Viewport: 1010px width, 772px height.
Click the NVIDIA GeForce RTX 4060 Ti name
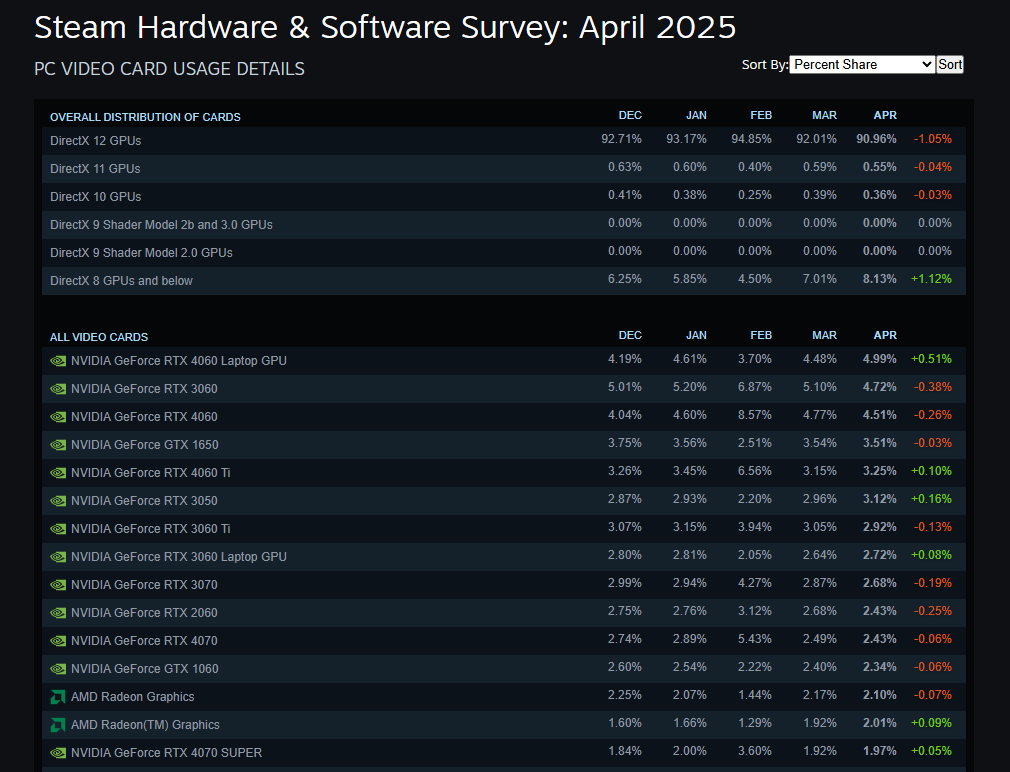151,473
